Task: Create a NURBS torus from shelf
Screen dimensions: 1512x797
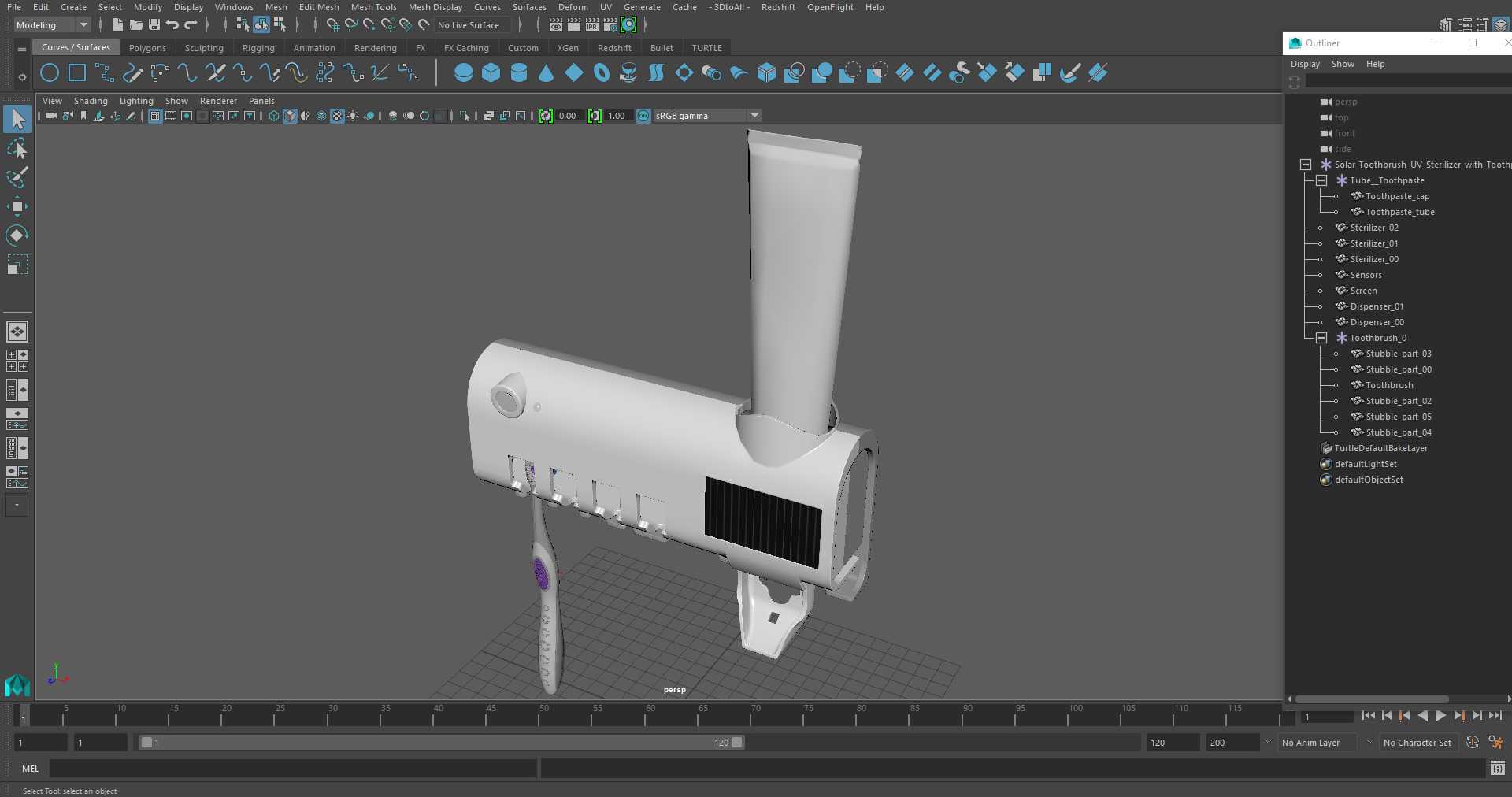Action: (602, 73)
